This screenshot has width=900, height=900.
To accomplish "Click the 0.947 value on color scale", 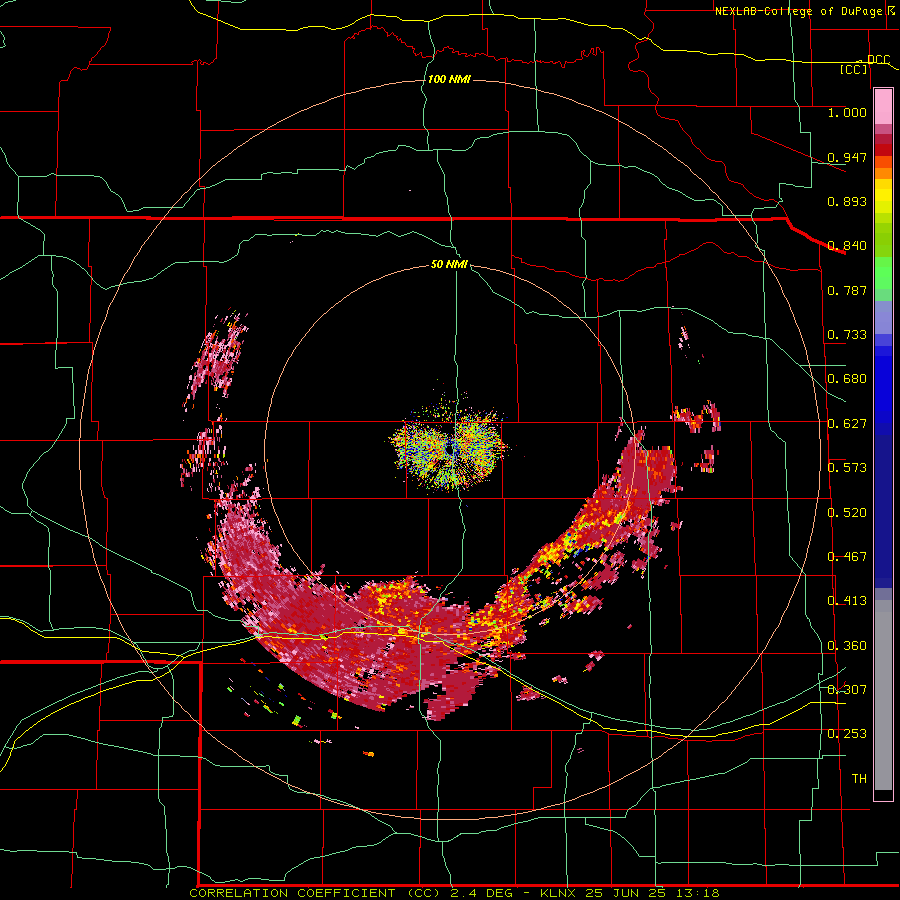I will click(847, 157).
